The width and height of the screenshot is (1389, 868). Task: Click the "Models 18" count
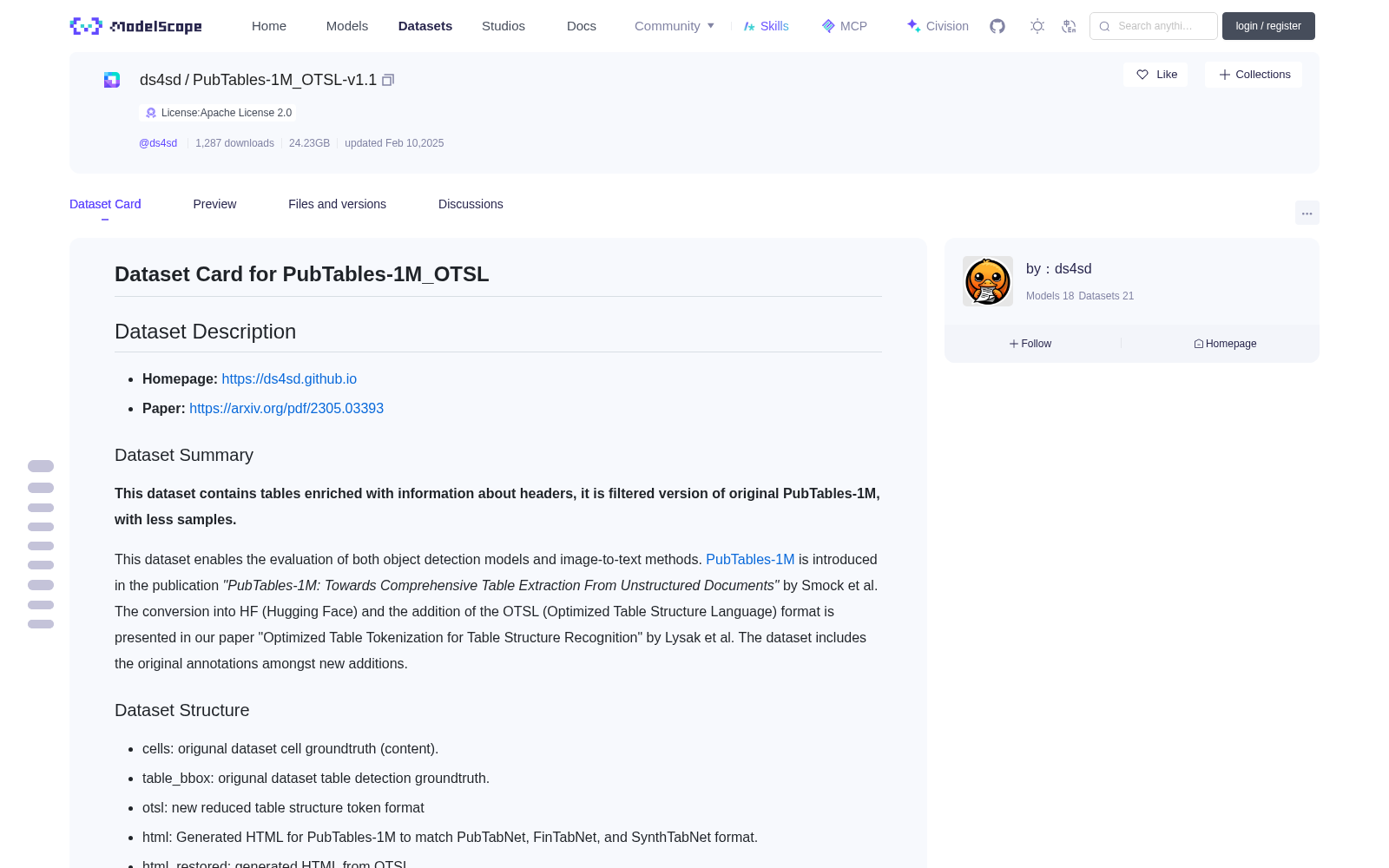point(1050,296)
